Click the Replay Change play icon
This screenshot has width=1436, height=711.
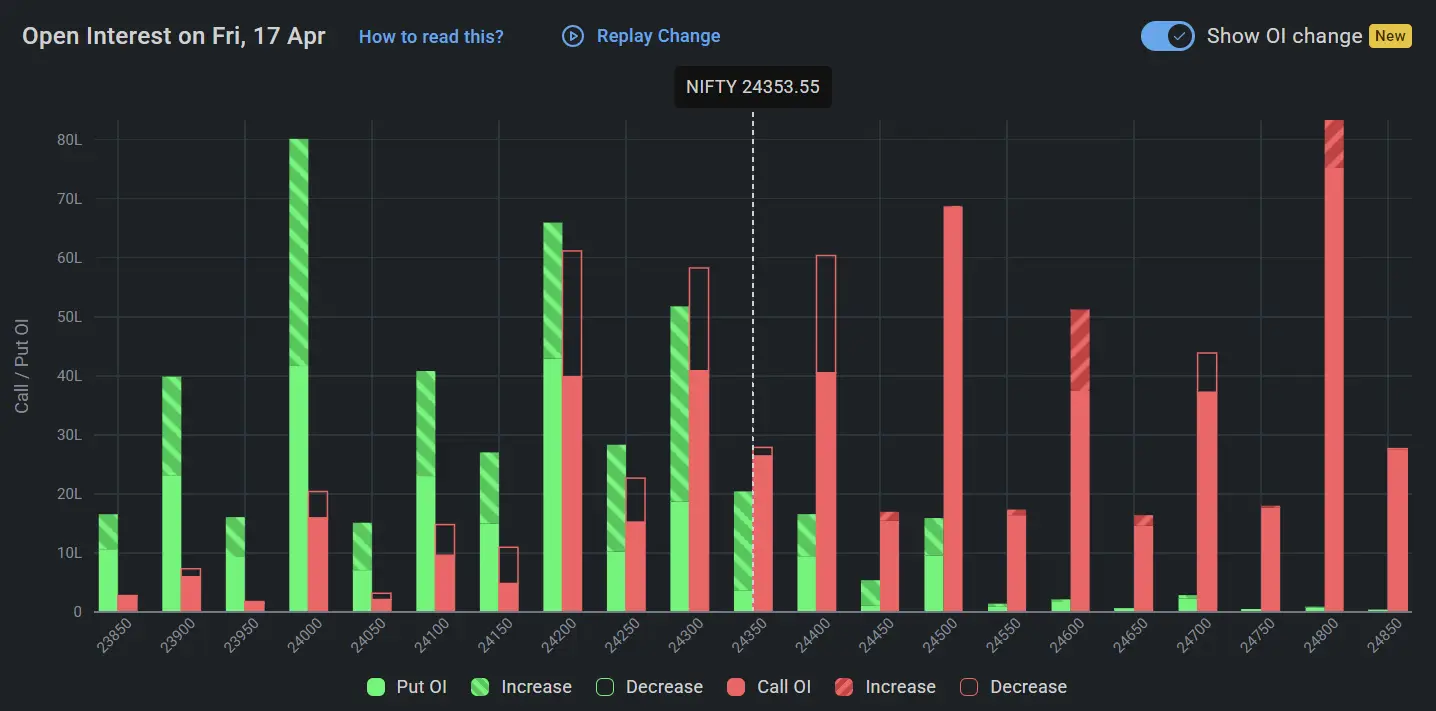click(x=573, y=36)
